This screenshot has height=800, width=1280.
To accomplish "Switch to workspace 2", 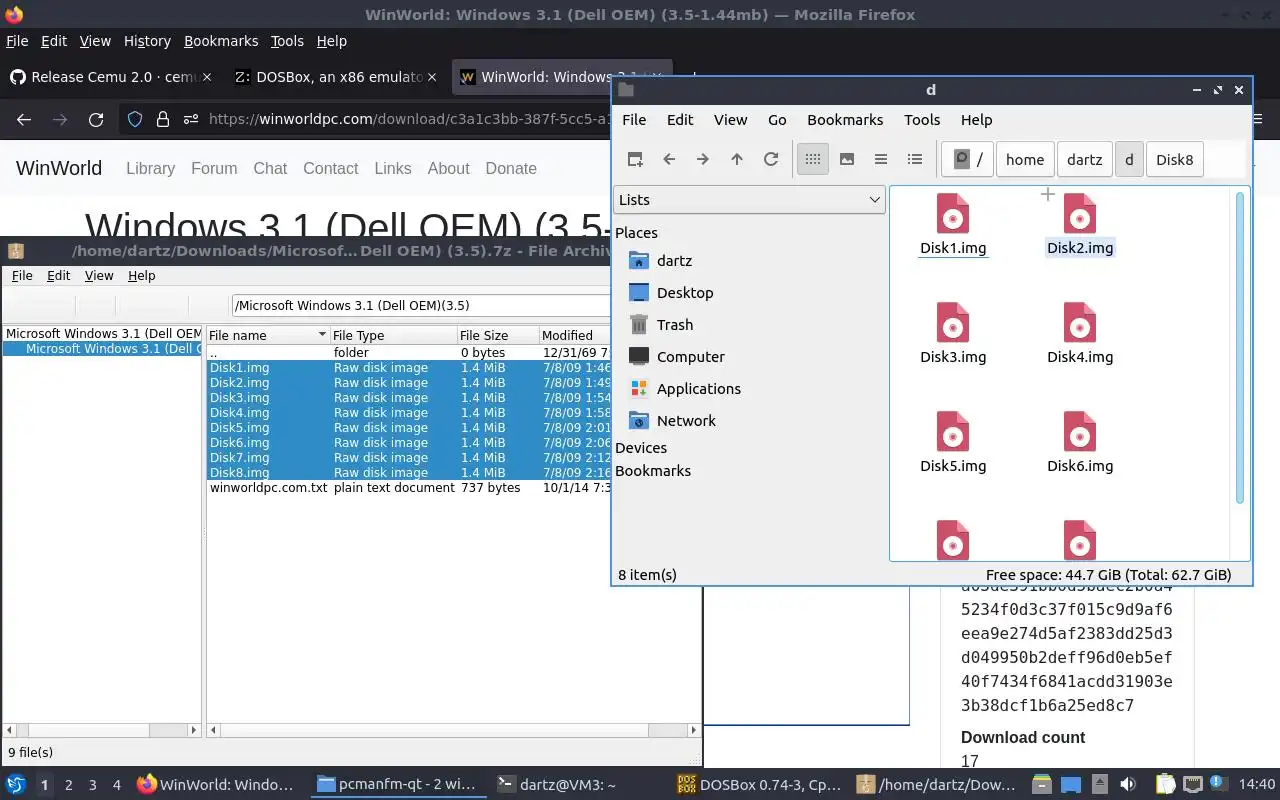I will [x=68, y=785].
